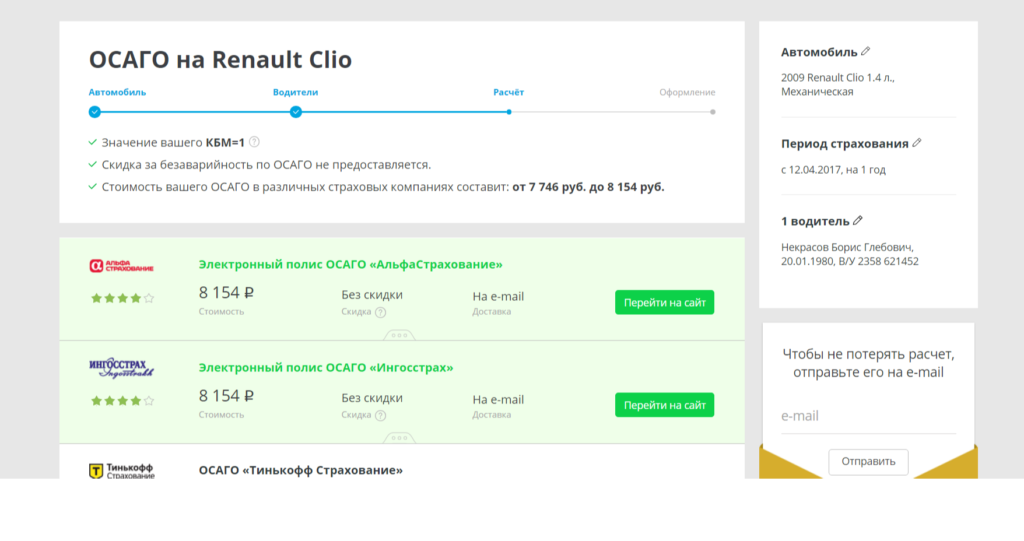Select text 2009 Renault Clio 1.4 л.
1024x541 pixels.
pos(837,78)
